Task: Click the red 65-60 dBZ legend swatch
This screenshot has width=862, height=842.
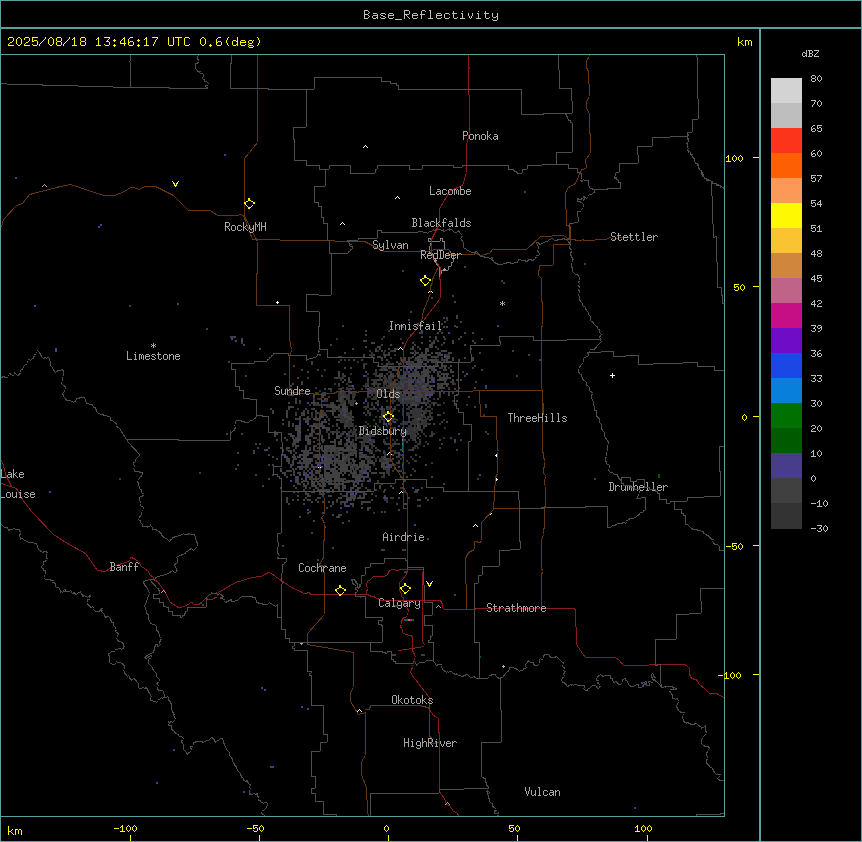Action: pyautogui.click(x=786, y=141)
